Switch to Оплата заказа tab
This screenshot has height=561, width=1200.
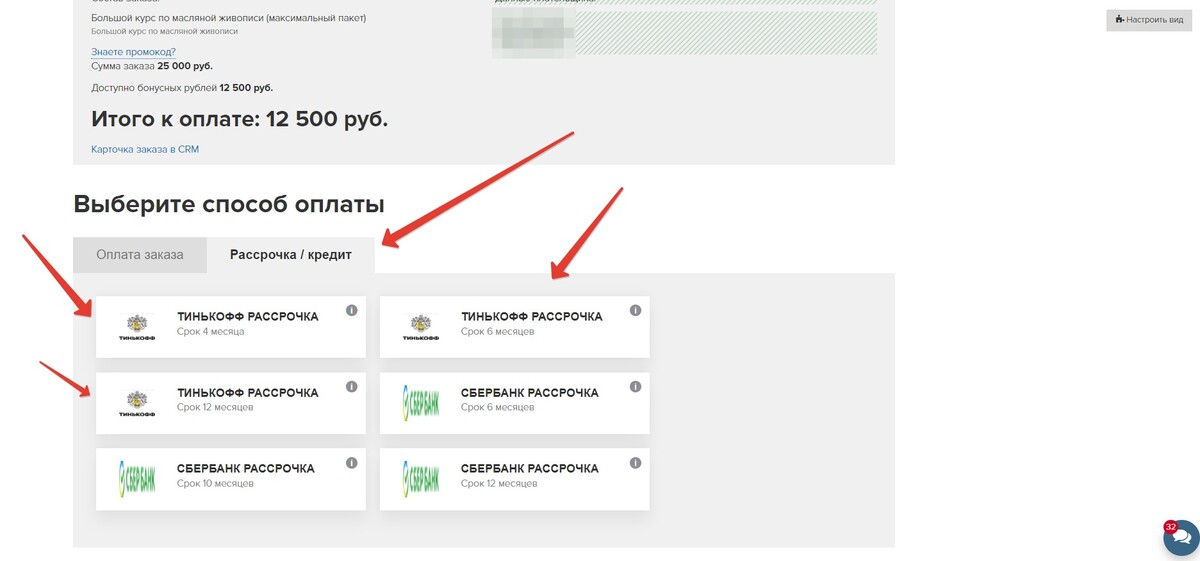[x=140, y=255]
